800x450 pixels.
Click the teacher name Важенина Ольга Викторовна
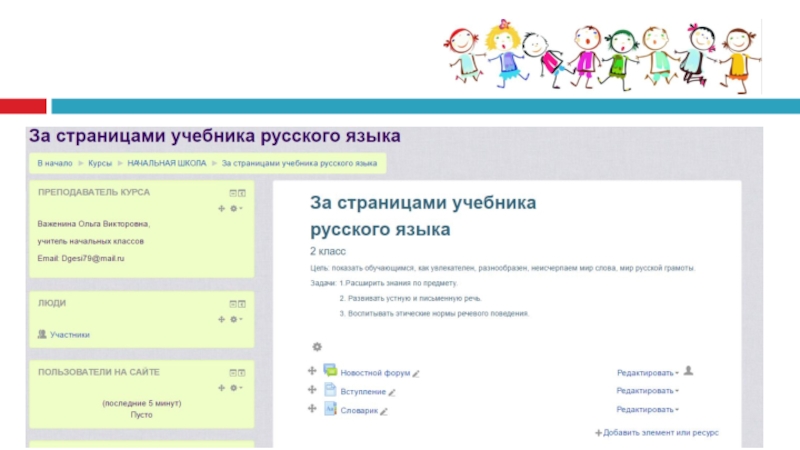(x=93, y=224)
